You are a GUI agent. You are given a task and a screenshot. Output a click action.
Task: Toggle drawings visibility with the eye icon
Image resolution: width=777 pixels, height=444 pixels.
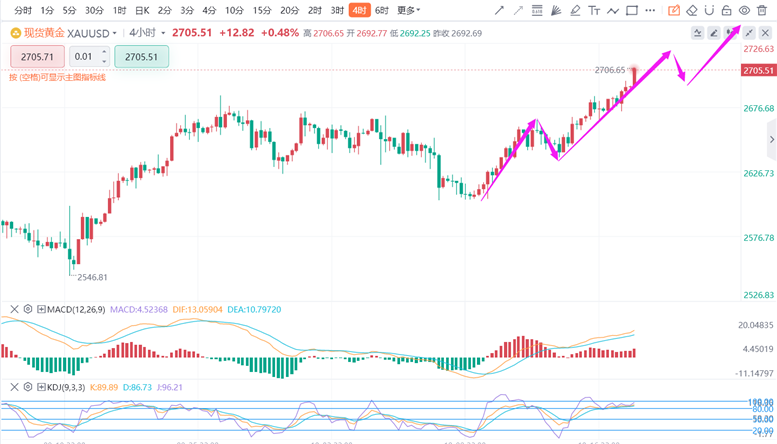pos(744,10)
